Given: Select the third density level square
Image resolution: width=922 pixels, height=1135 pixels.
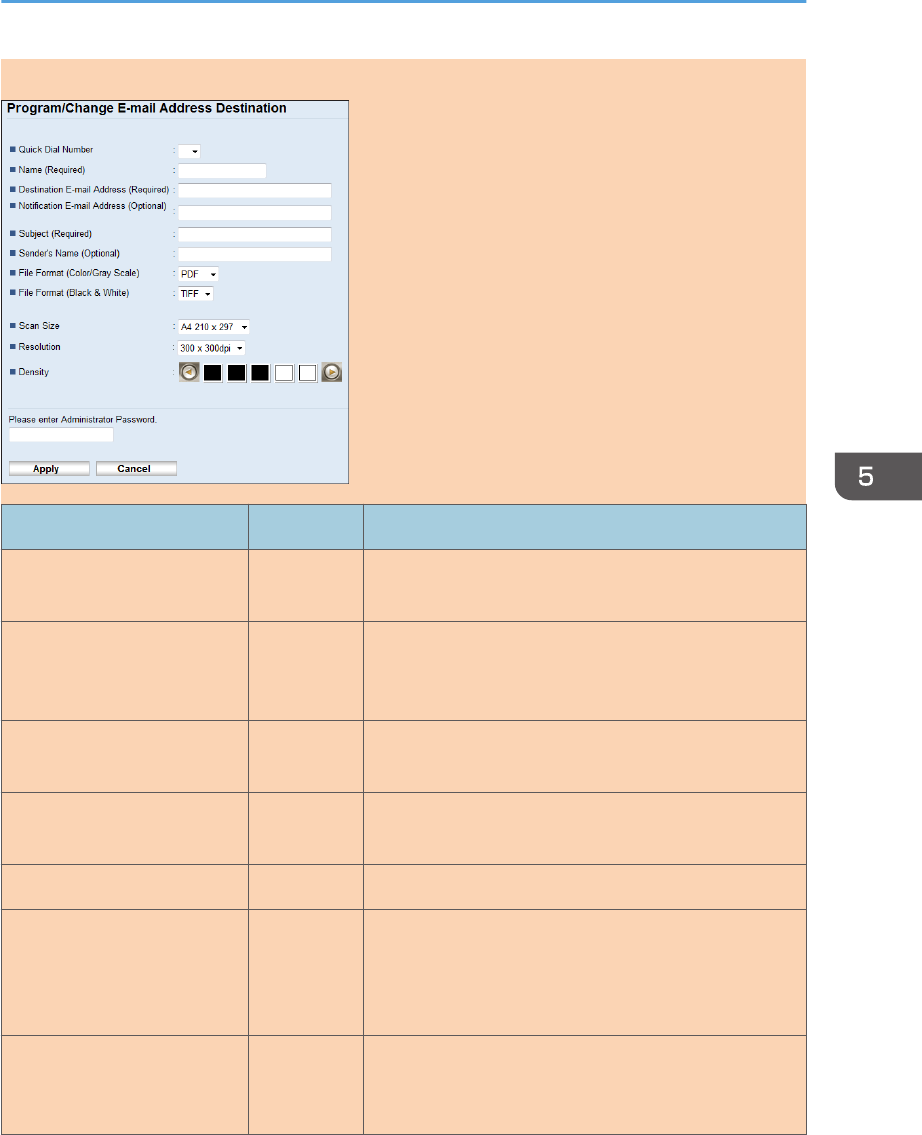Looking at the screenshot, I should click(x=260, y=373).
